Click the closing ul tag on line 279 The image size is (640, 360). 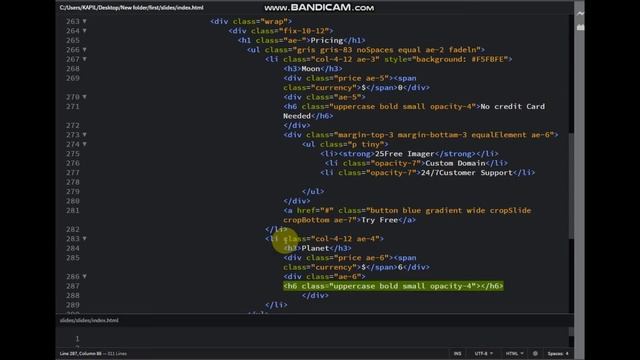[x=313, y=191]
